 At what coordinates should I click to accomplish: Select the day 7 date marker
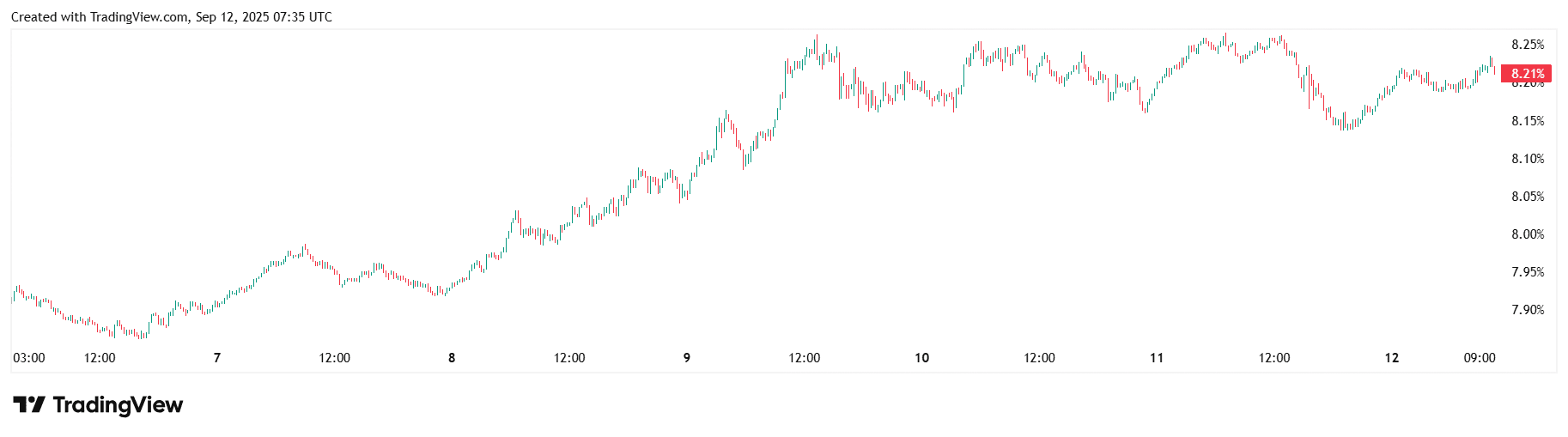[x=217, y=358]
